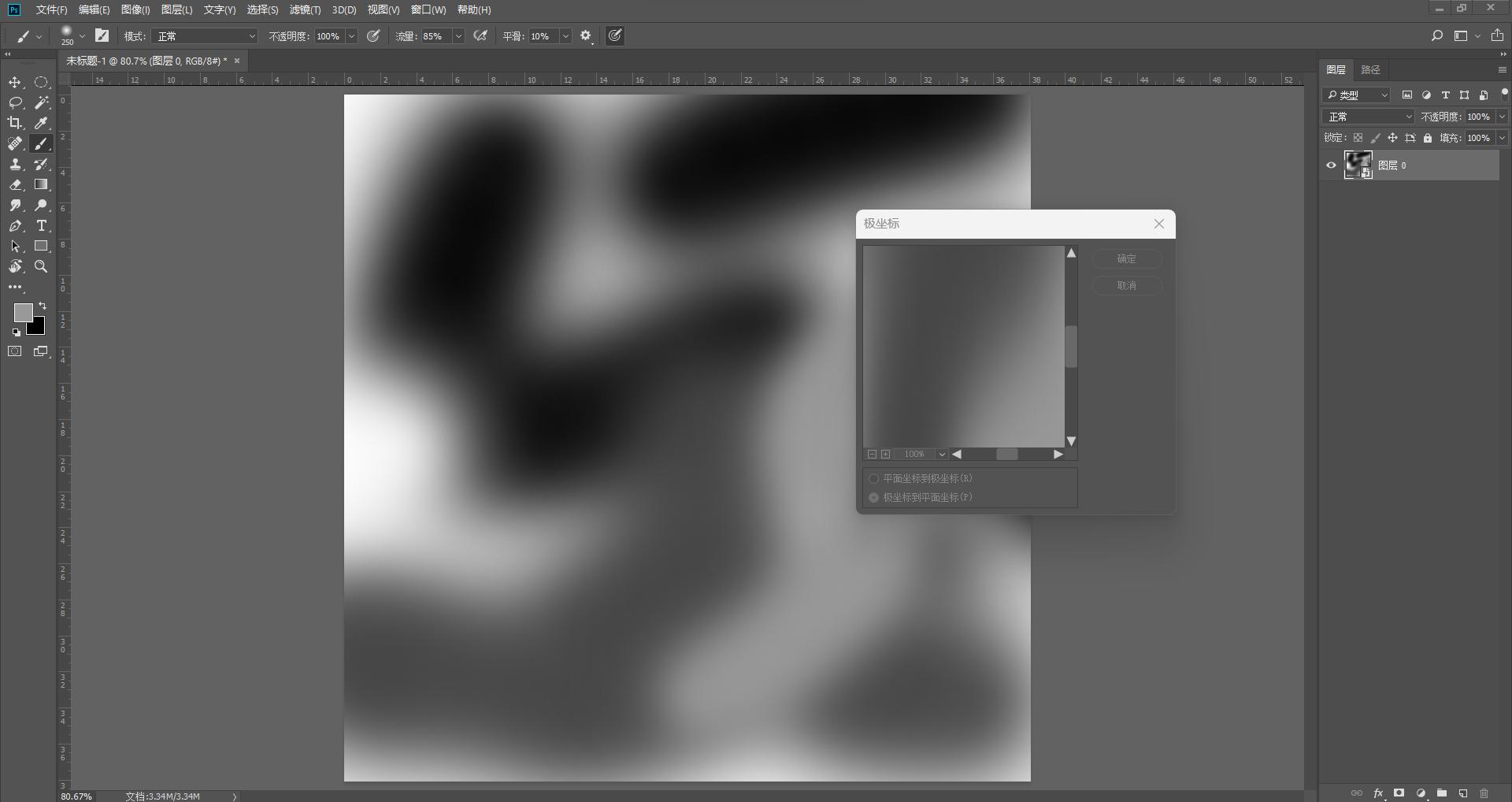Select the Lasso tool
Viewport: 1512px width, 802px height.
pos(15,102)
